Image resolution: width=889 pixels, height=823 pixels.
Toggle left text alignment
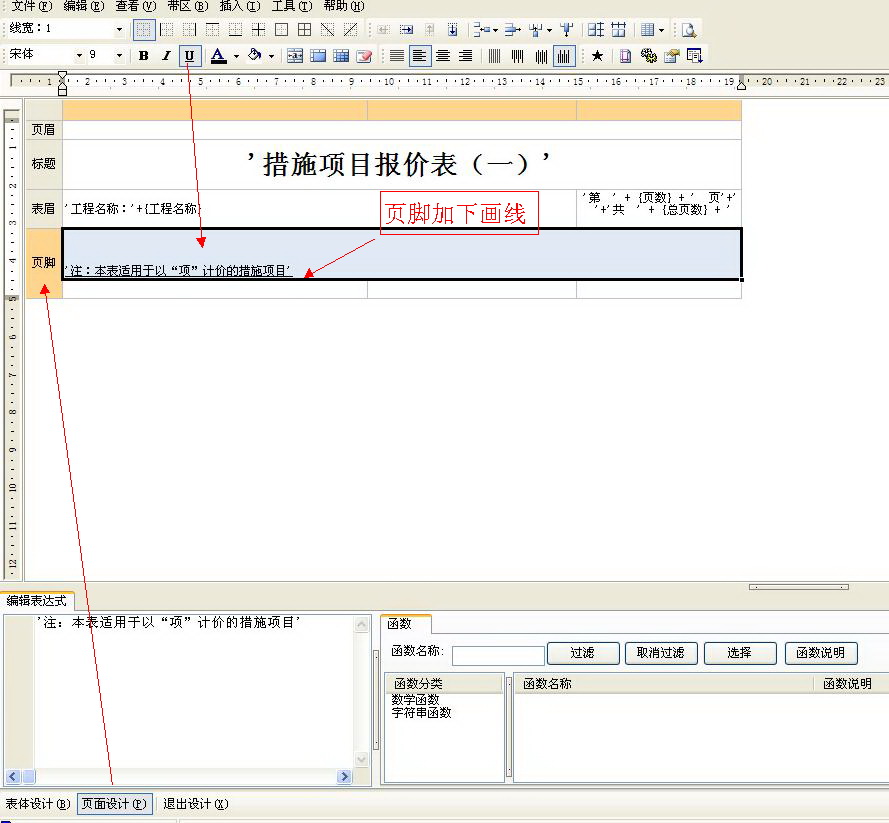click(x=420, y=56)
